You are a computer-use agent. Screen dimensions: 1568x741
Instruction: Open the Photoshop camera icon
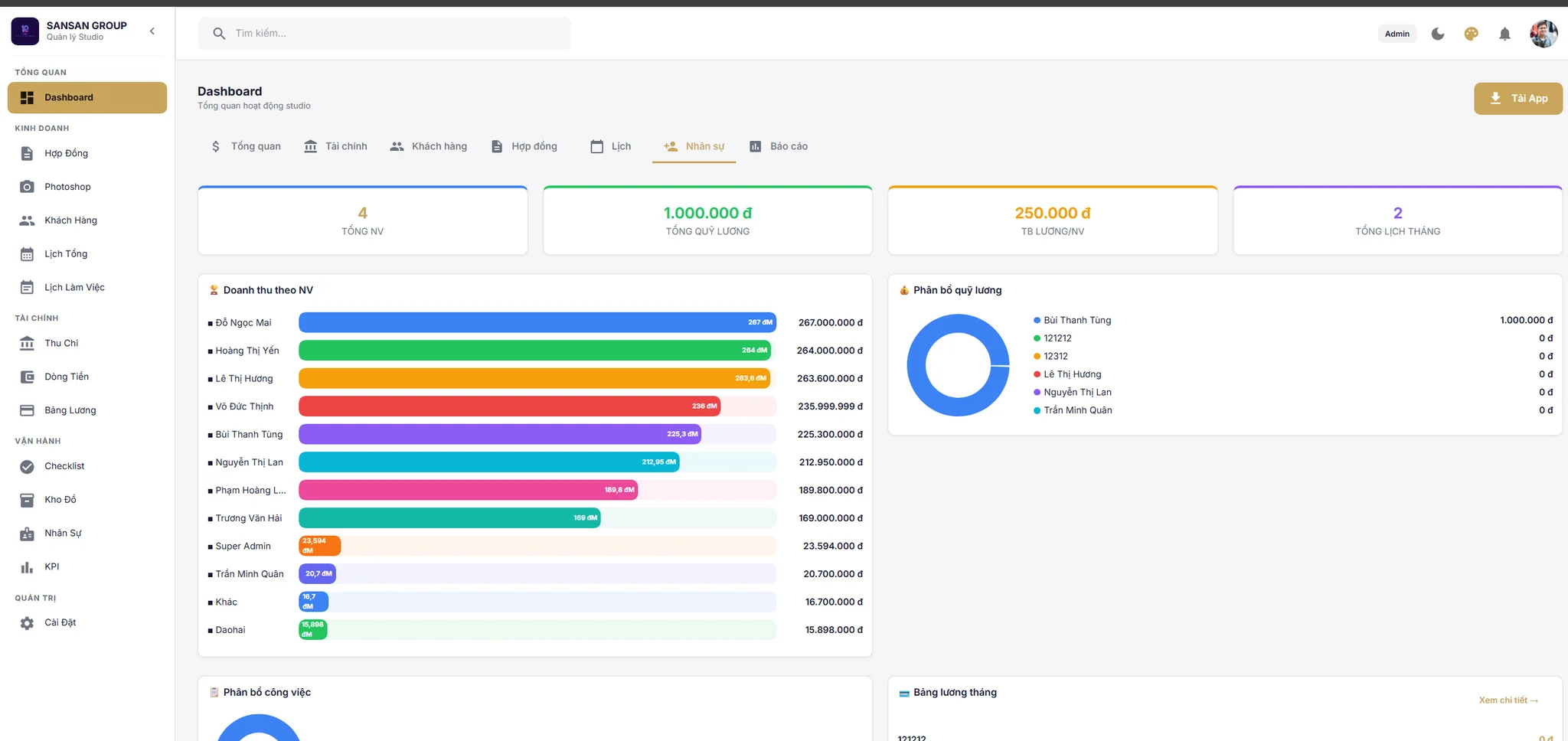click(27, 187)
